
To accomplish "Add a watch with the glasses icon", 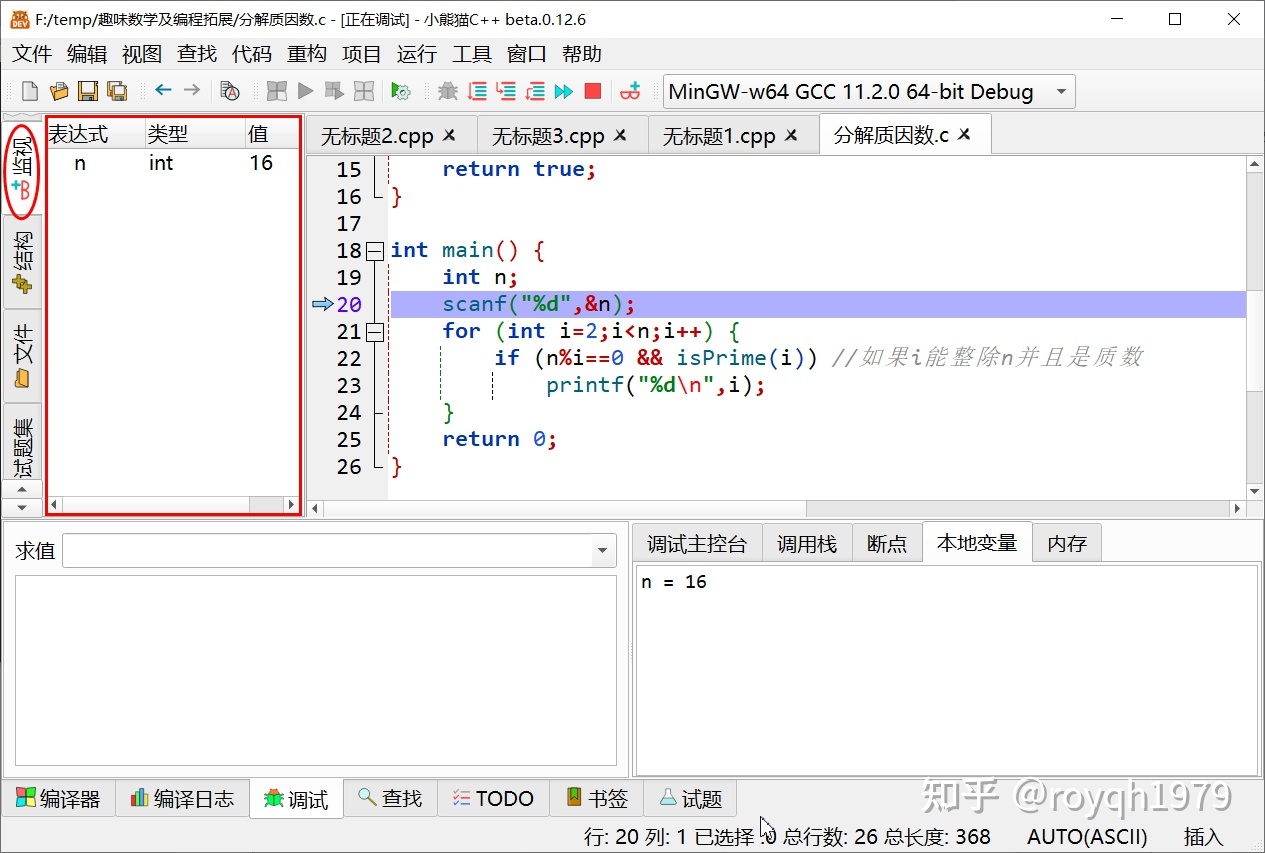I will (630, 91).
